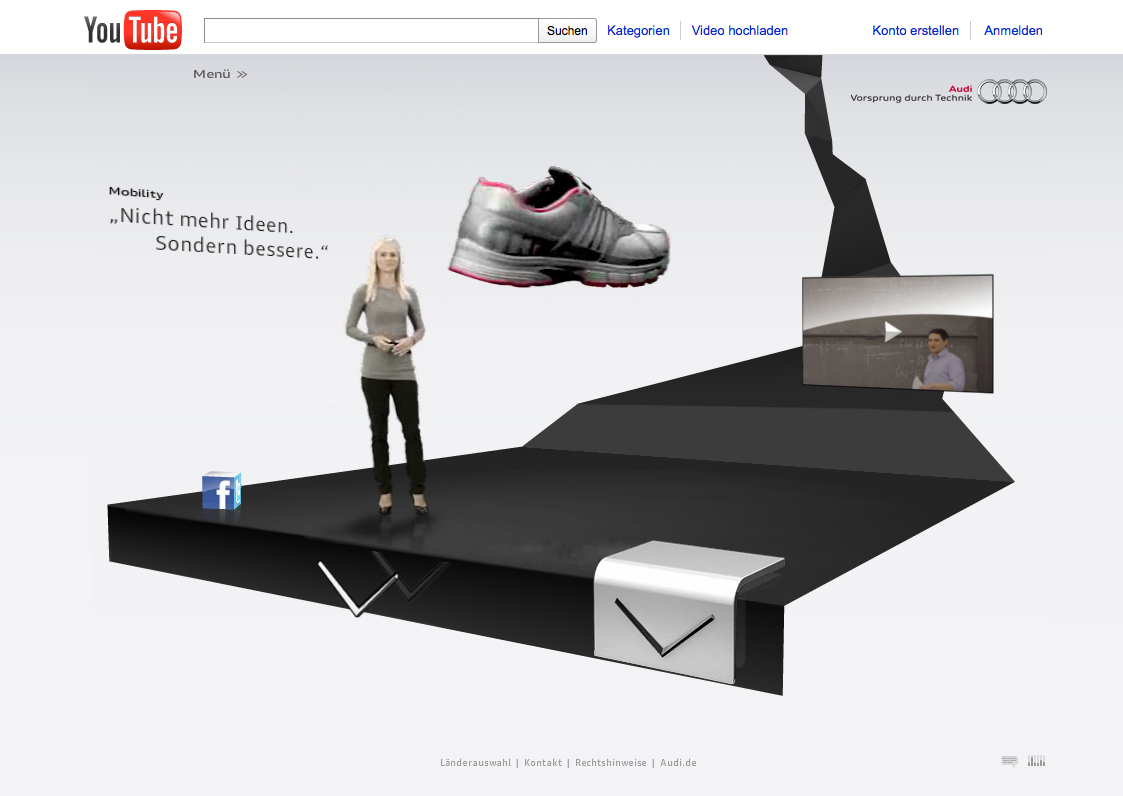1123x796 pixels.
Task: Click the sound equalizer bars icon
Action: (x=1036, y=761)
